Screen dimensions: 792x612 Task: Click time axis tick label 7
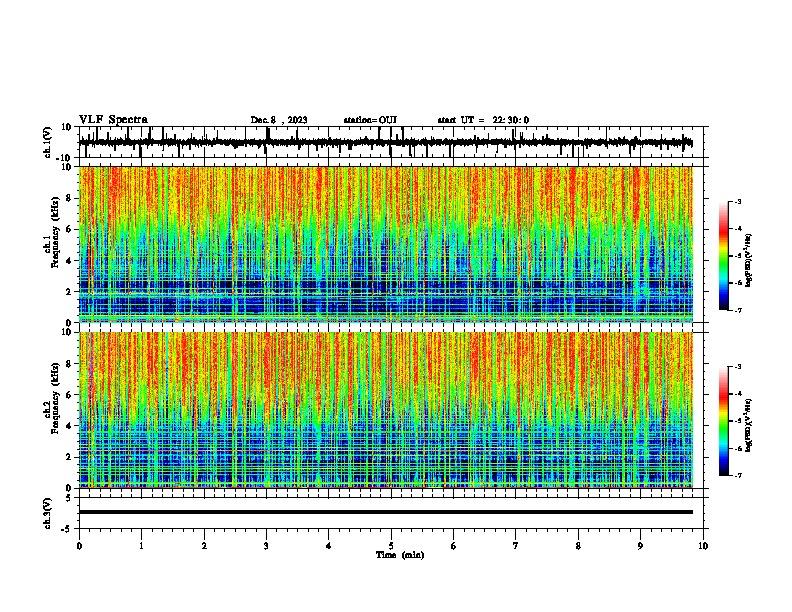tap(516, 546)
